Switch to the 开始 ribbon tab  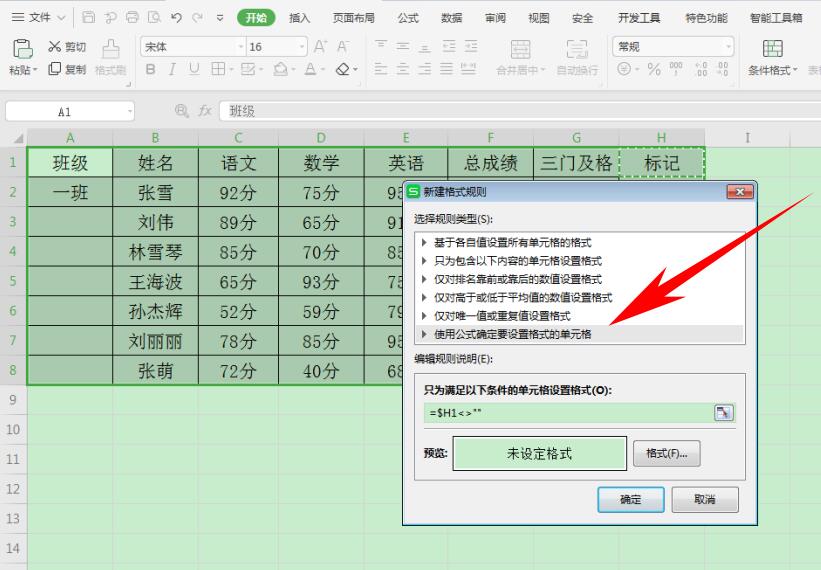click(x=256, y=18)
